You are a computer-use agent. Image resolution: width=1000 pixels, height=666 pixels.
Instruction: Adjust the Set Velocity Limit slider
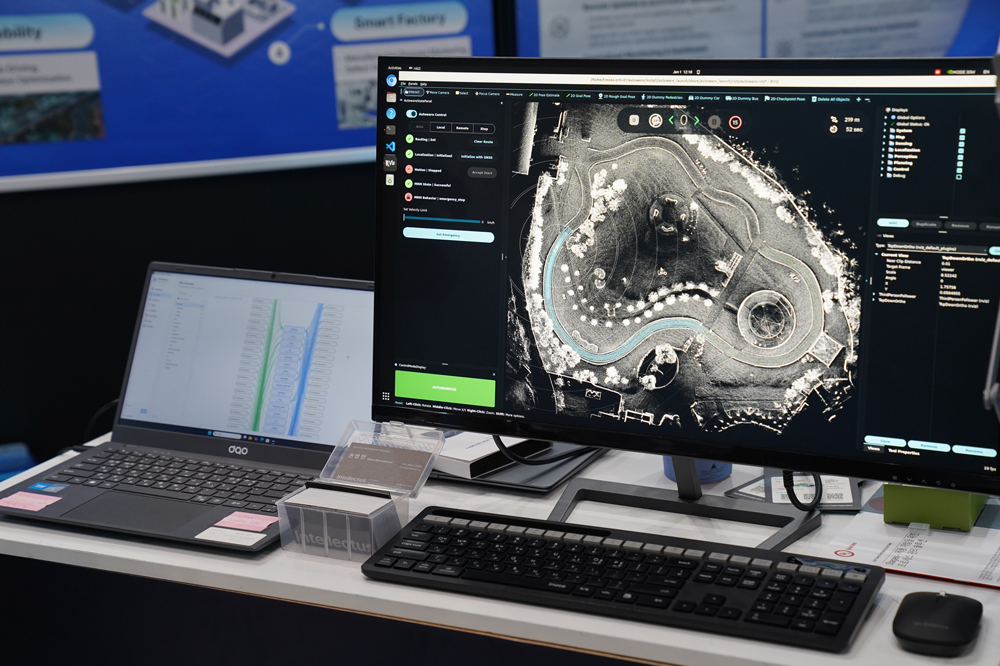tap(442, 221)
